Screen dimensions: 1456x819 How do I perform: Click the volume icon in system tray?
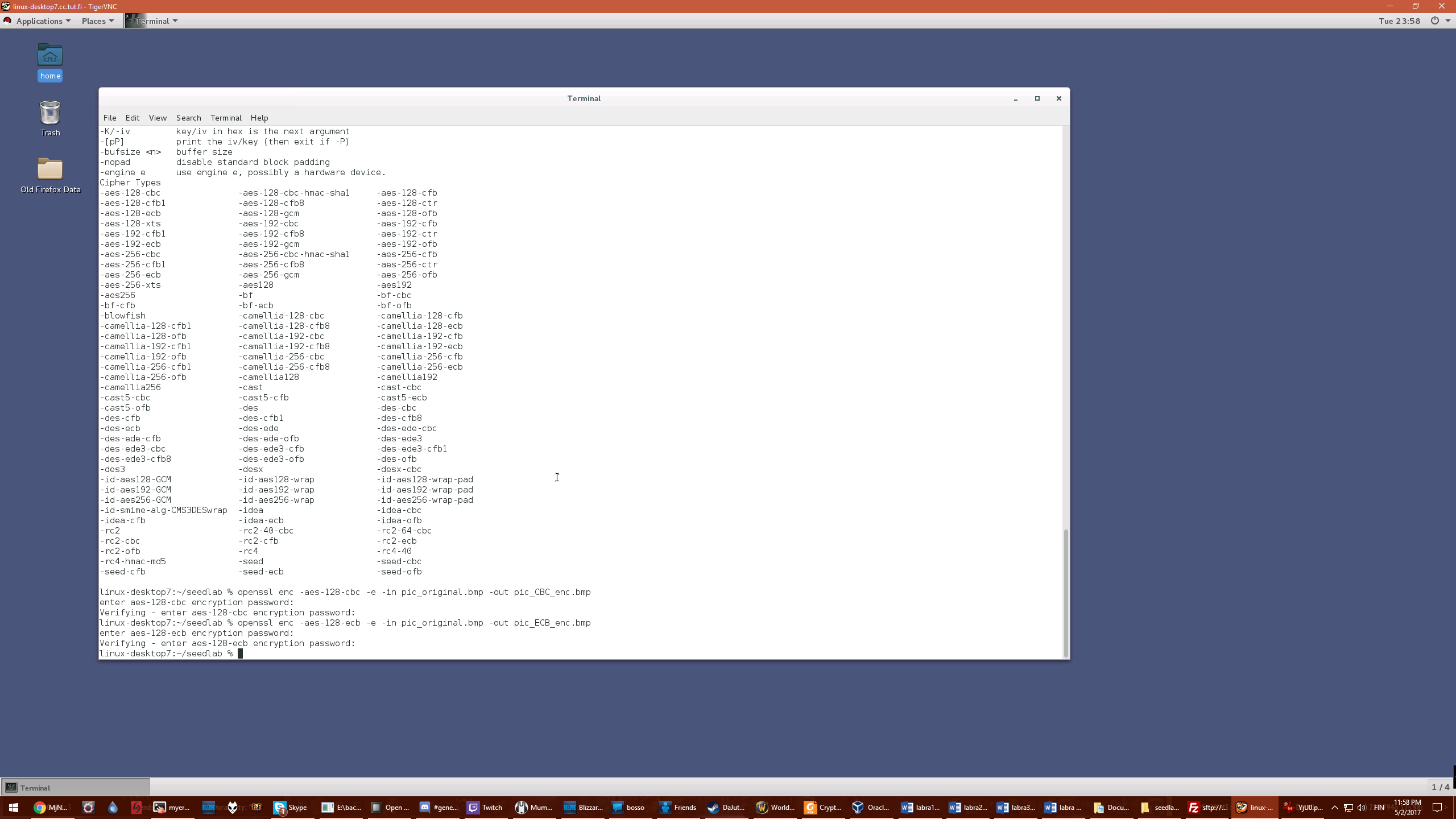(1361, 807)
